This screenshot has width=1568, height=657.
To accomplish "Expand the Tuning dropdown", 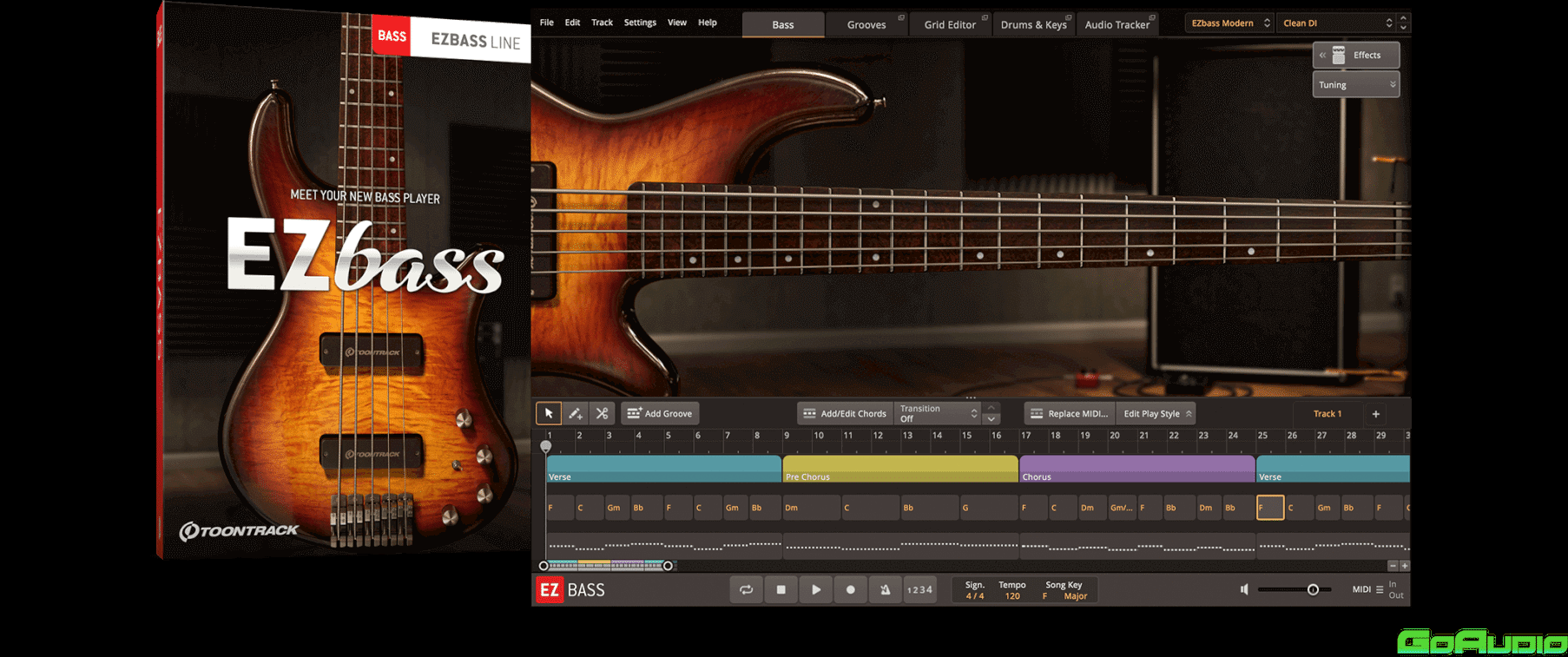I will click(x=1356, y=84).
